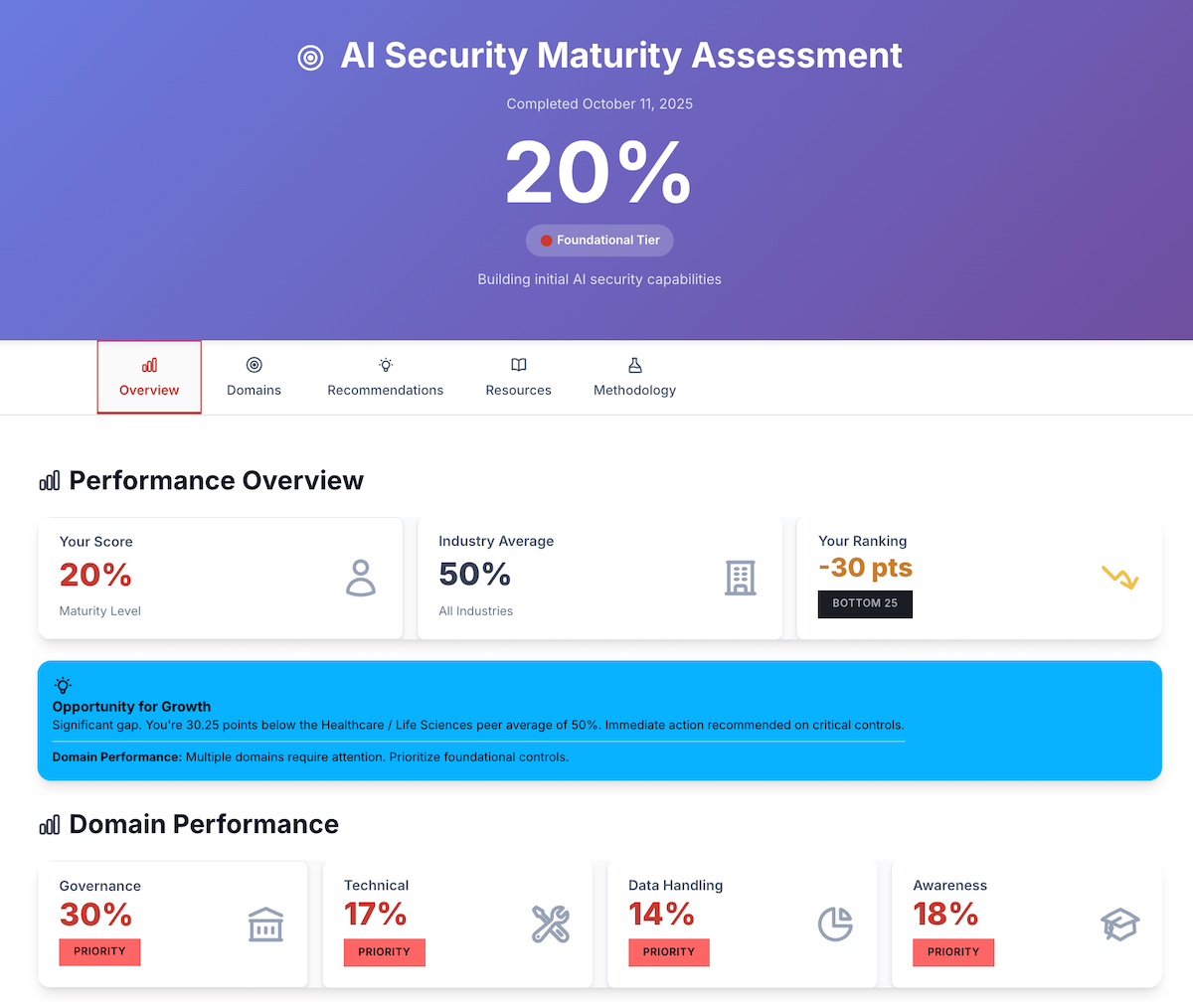Click the BOTTOM 25 badge

tap(865, 603)
